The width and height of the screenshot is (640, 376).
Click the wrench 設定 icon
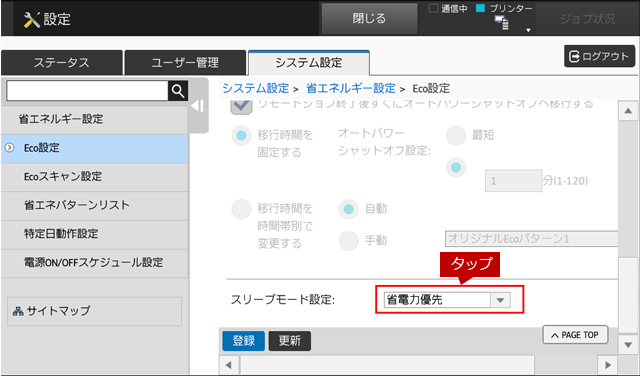pyautogui.click(x=31, y=20)
